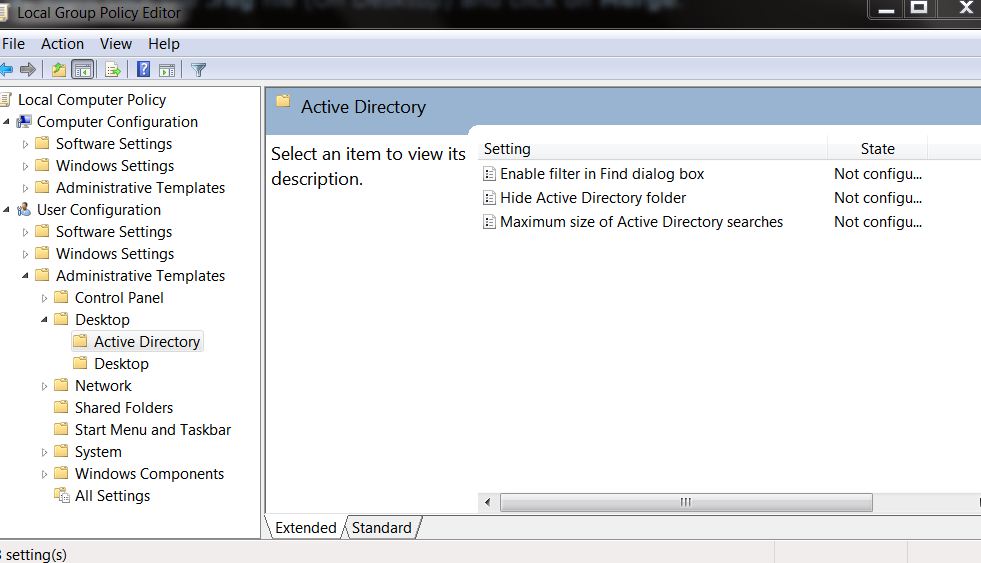
Task: Toggle the Show/Hide Console Tree button
Action: pyautogui.click(x=83, y=69)
